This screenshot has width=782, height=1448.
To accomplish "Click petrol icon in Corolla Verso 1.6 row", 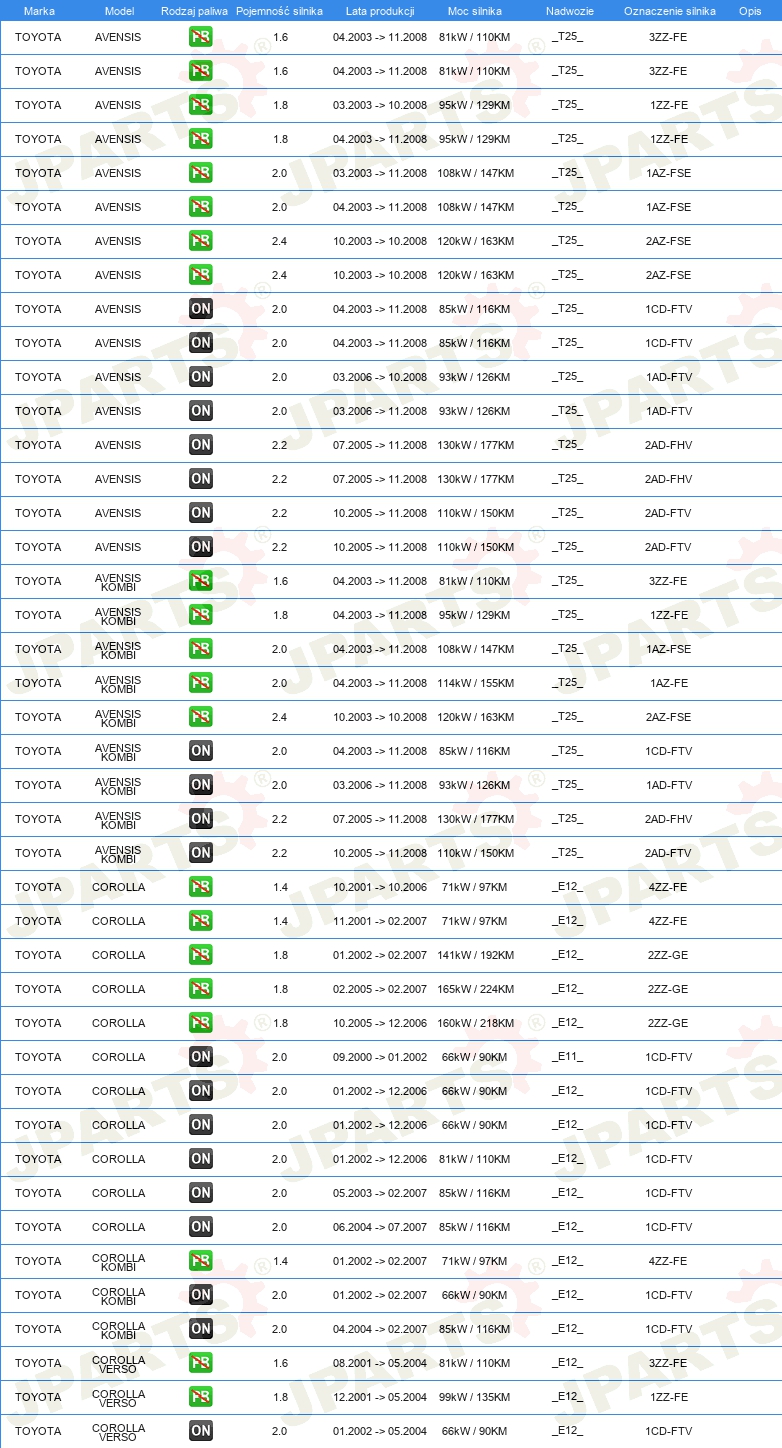I will pos(201,1363).
